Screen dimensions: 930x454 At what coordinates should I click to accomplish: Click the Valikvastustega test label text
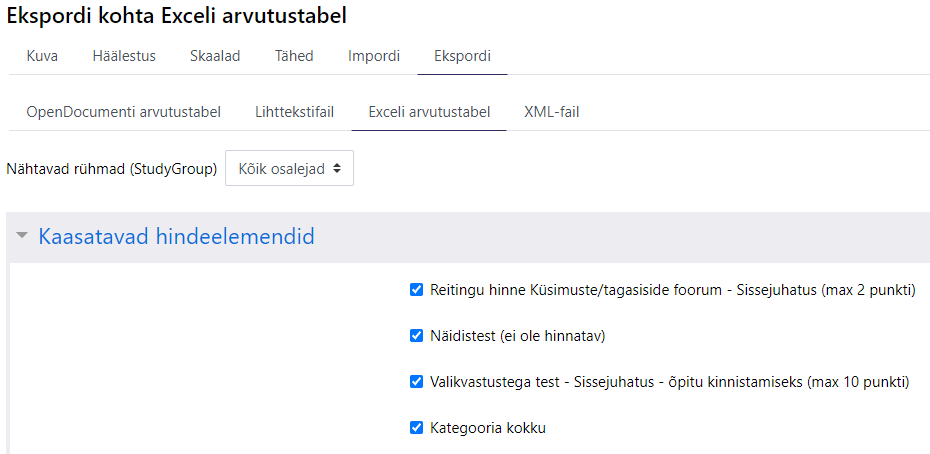pyautogui.click(x=670, y=382)
